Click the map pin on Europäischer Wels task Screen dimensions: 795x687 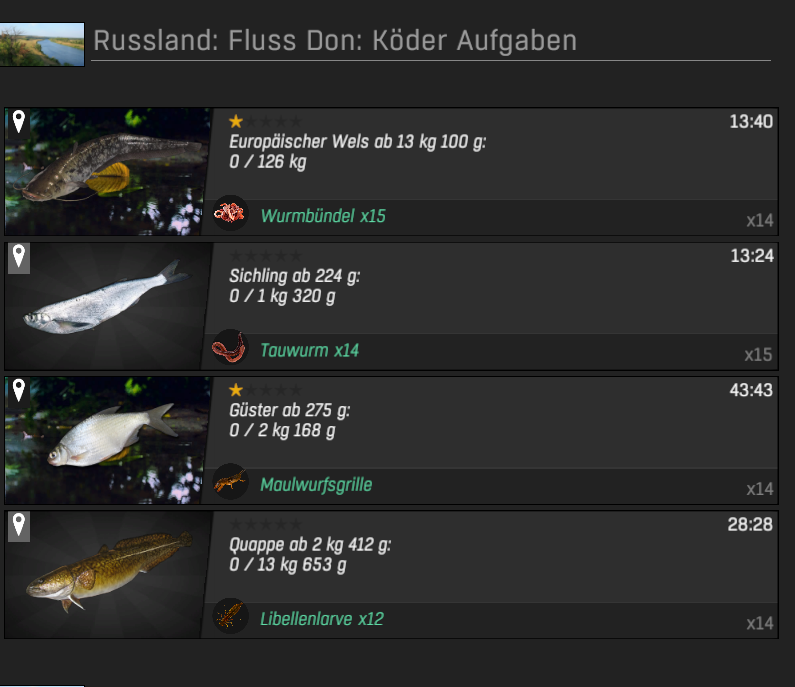coord(19,122)
